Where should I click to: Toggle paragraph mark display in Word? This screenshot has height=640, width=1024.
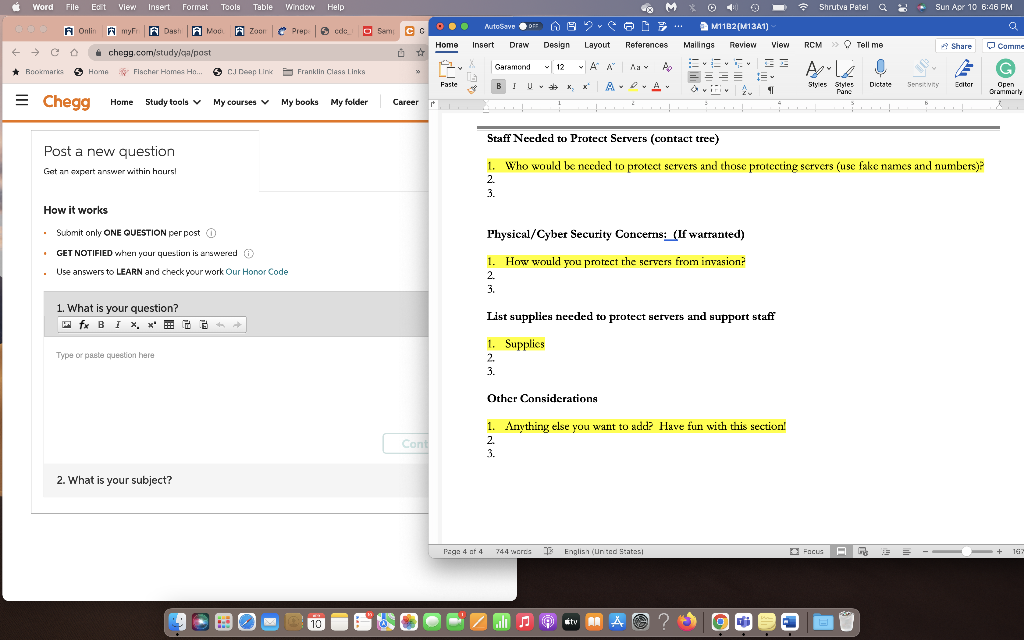click(x=771, y=90)
